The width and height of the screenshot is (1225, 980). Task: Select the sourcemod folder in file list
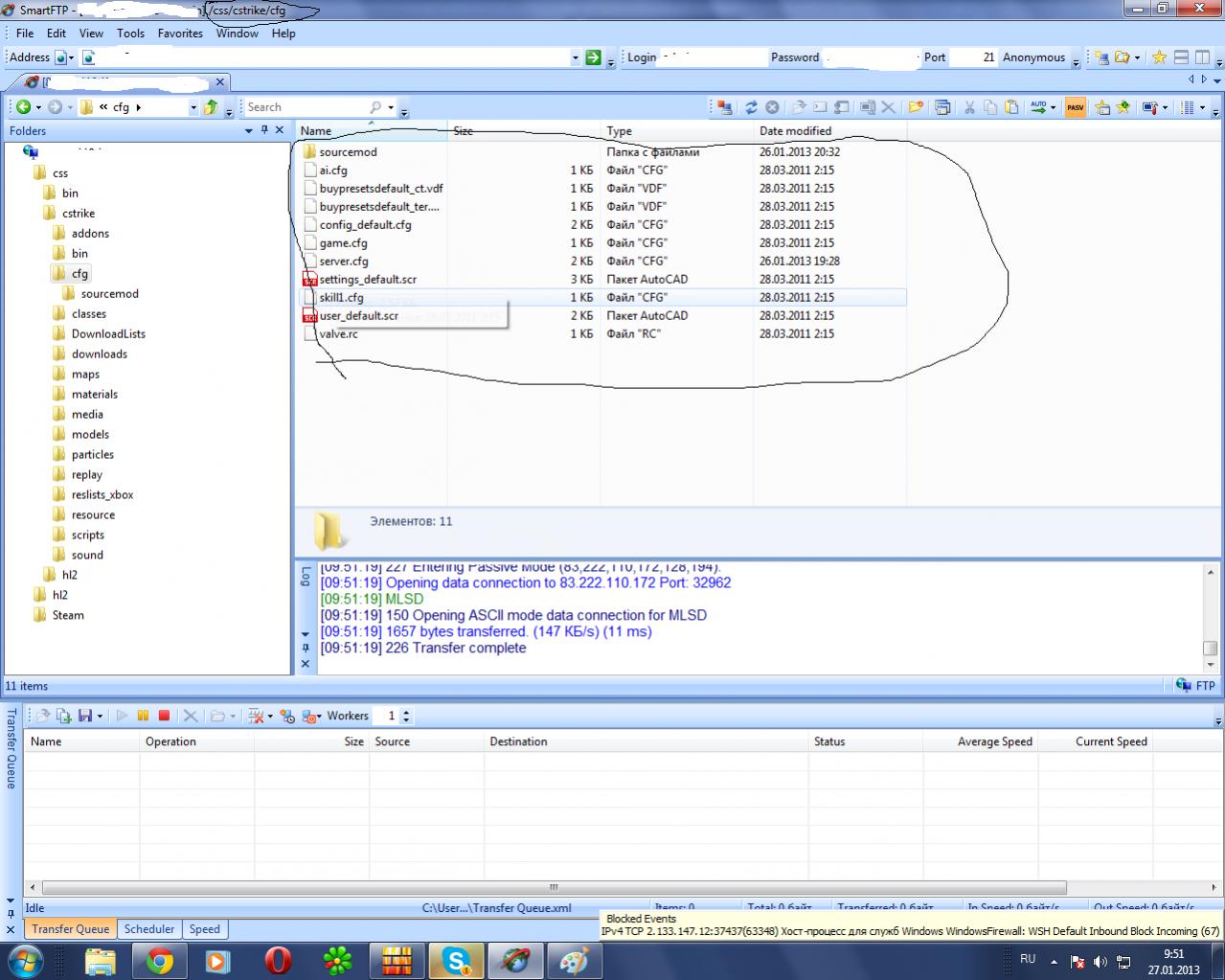[x=348, y=152]
